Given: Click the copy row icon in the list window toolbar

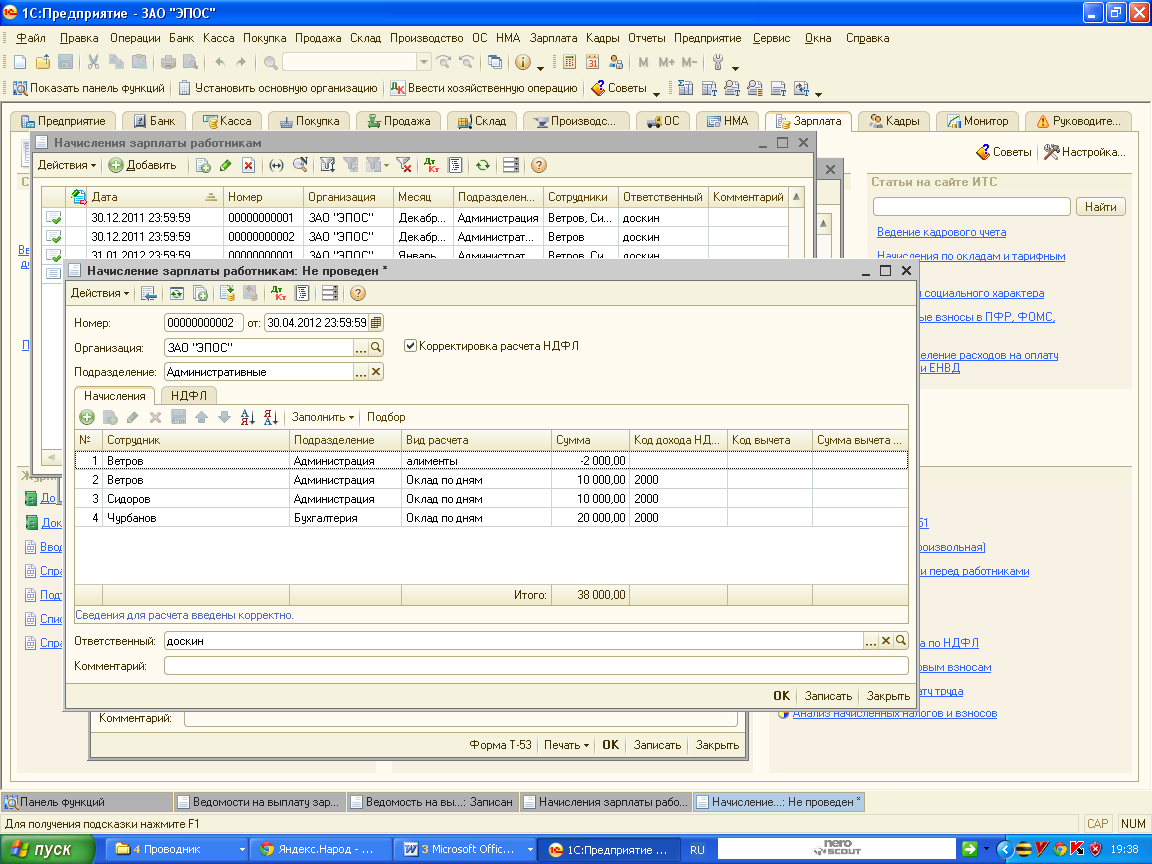Looking at the screenshot, I should [x=204, y=165].
